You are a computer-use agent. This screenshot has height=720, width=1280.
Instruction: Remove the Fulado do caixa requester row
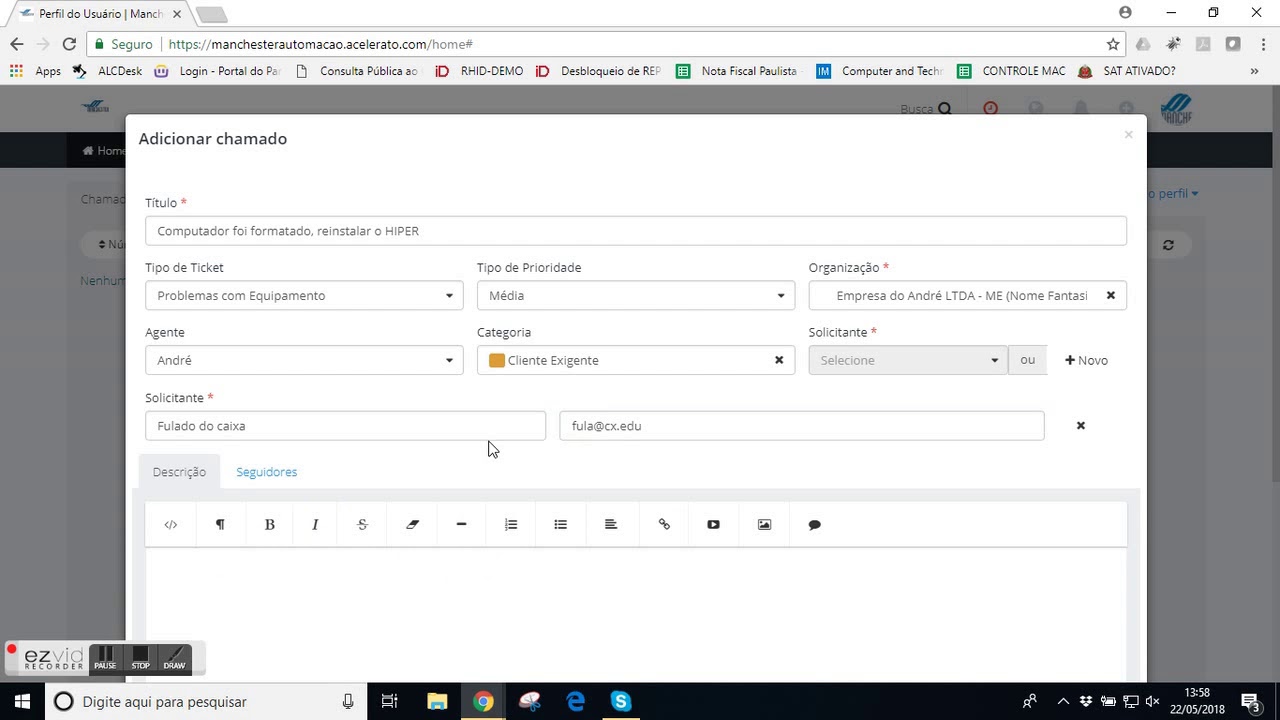click(1080, 425)
